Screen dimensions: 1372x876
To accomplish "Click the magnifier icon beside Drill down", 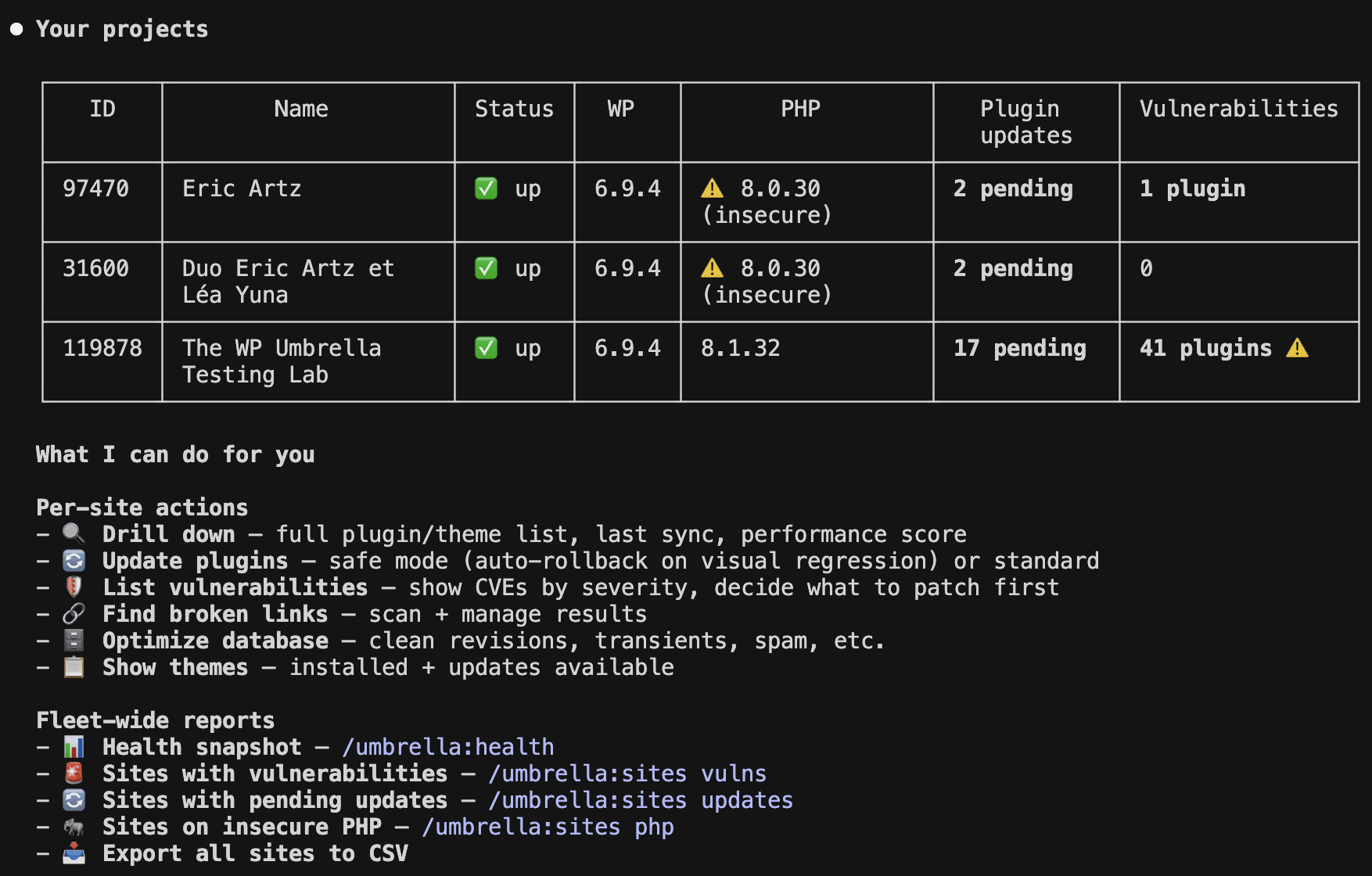I will [x=74, y=534].
